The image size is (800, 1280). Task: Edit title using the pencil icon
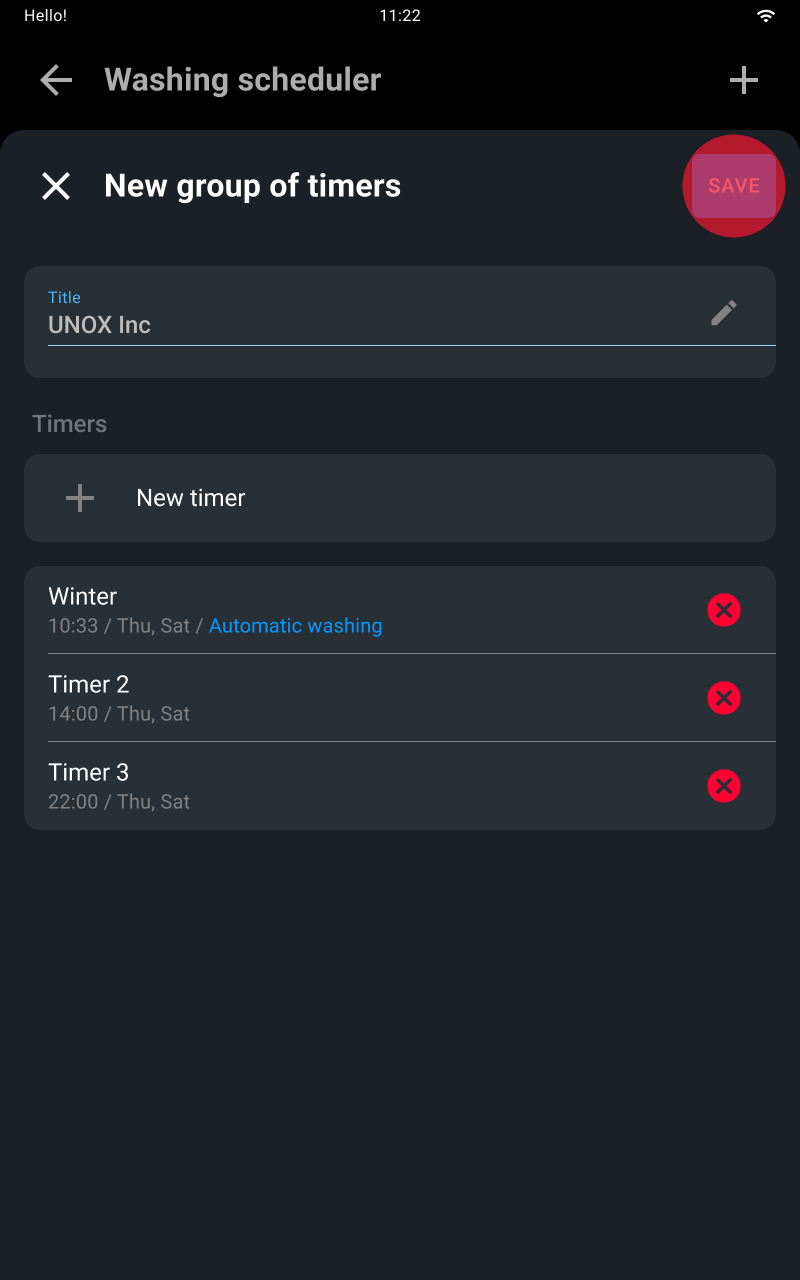tap(724, 313)
